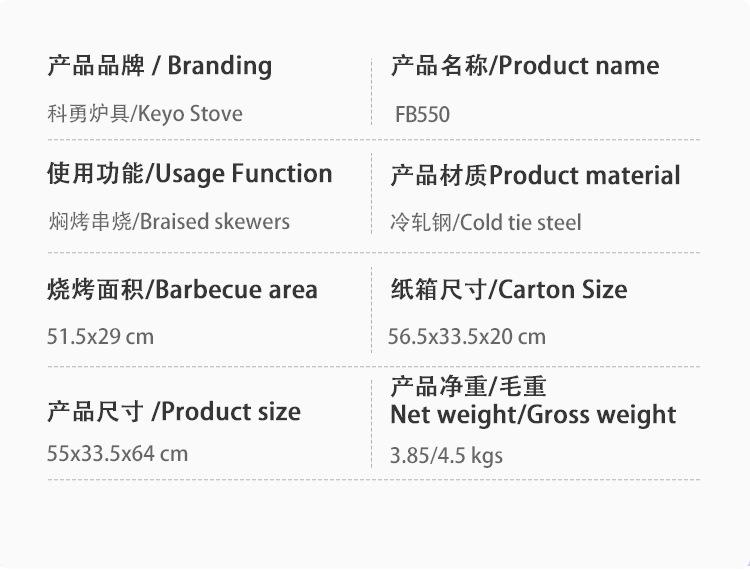Screen dimensions: 750x571
Task: Click the Product material heading
Action: (535, 176)
